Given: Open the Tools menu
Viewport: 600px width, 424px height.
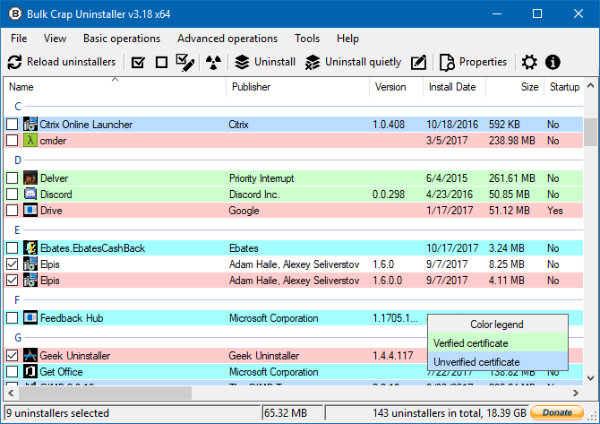Looking at the screenshot, I should (307, 38).
